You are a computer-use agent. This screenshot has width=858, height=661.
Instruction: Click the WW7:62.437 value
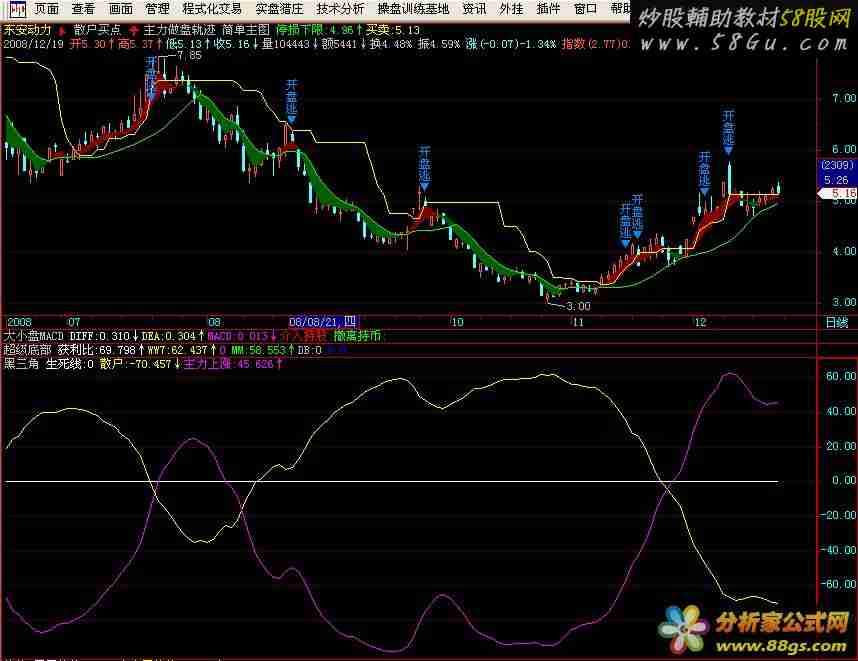(x=177, y=350)
